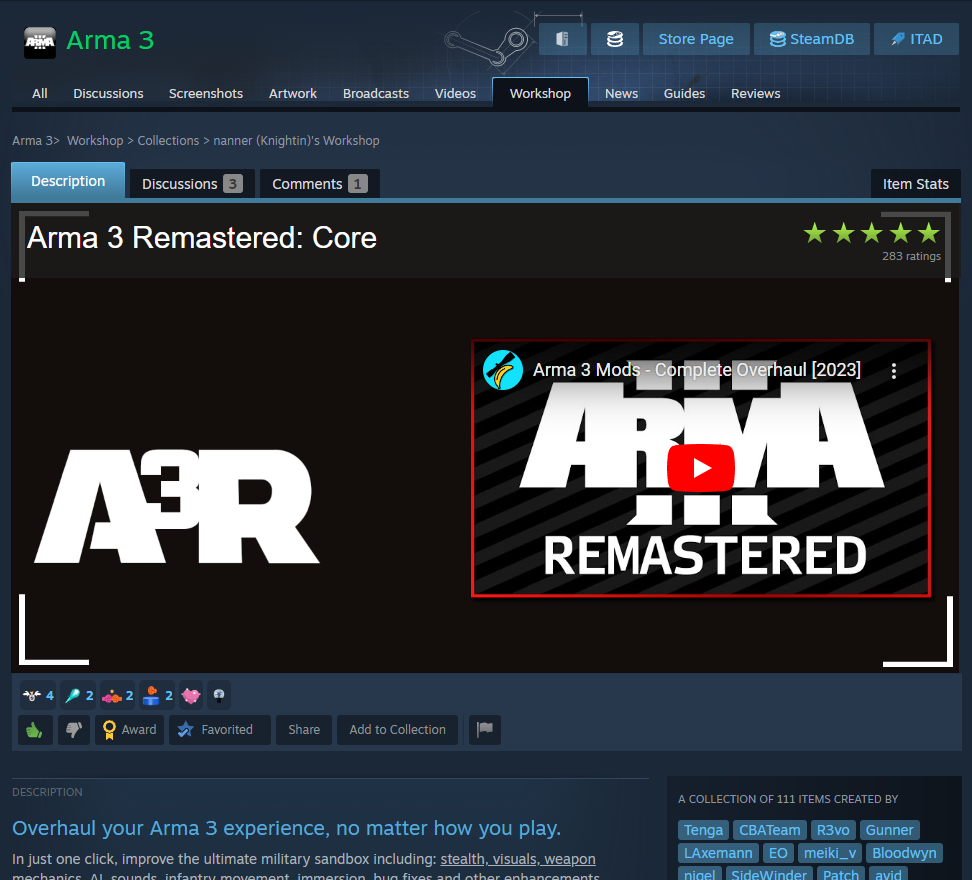Open the Reviews hub tab
972x880 pixels.
755,94
